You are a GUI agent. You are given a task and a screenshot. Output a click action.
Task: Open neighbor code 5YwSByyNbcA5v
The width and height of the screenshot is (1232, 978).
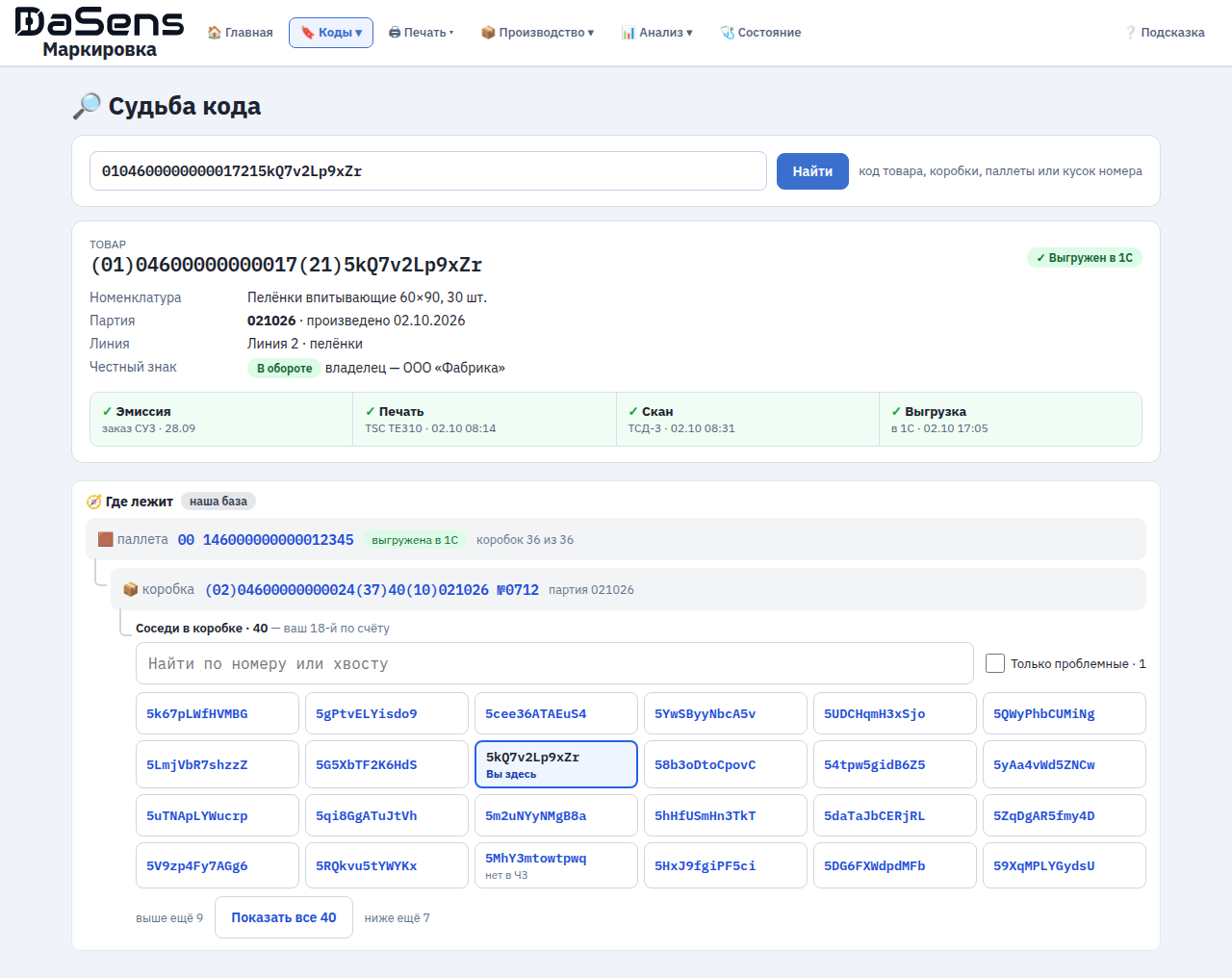(726, 713)
